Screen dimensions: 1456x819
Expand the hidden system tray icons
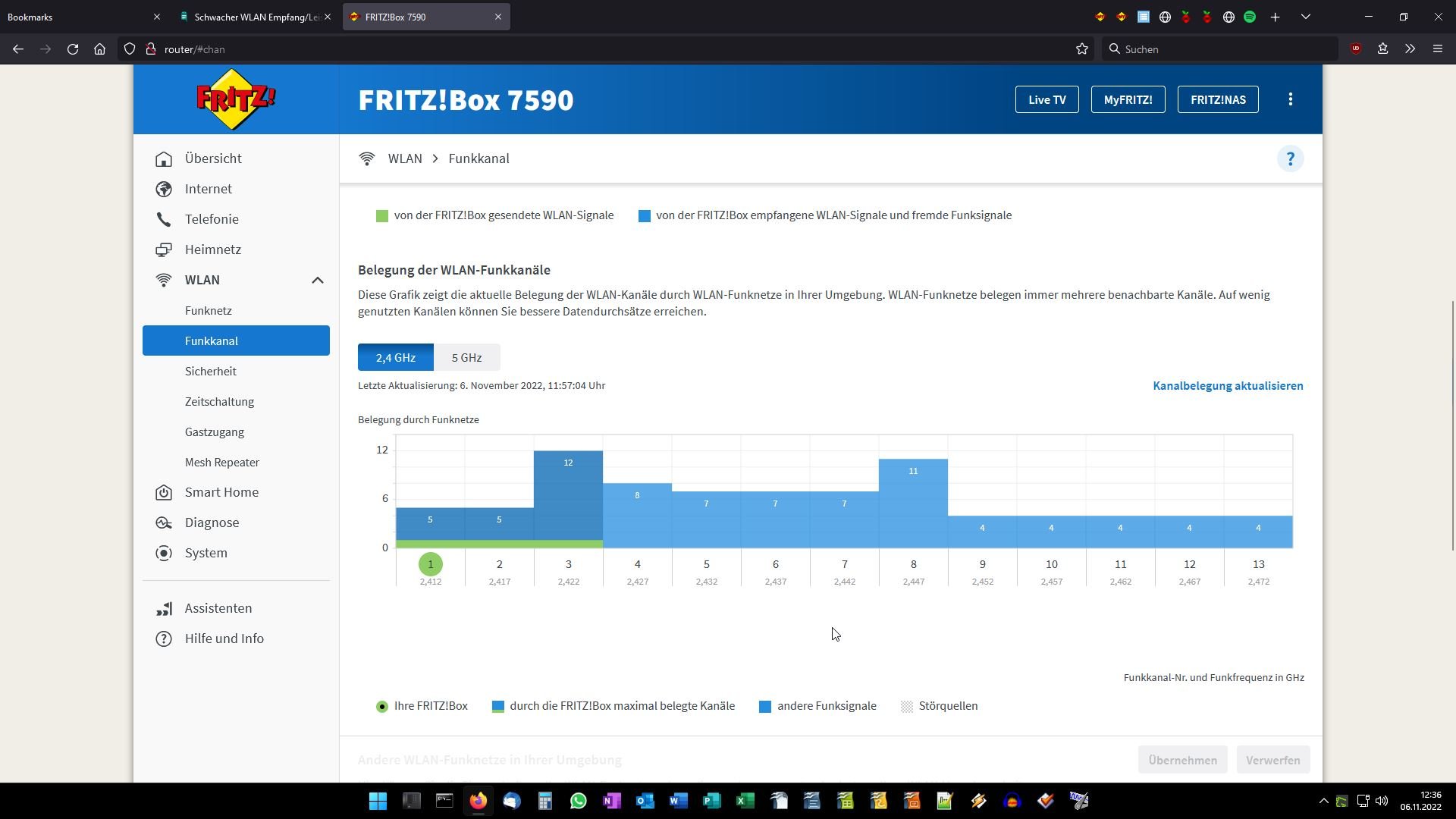pos(1323,801)
